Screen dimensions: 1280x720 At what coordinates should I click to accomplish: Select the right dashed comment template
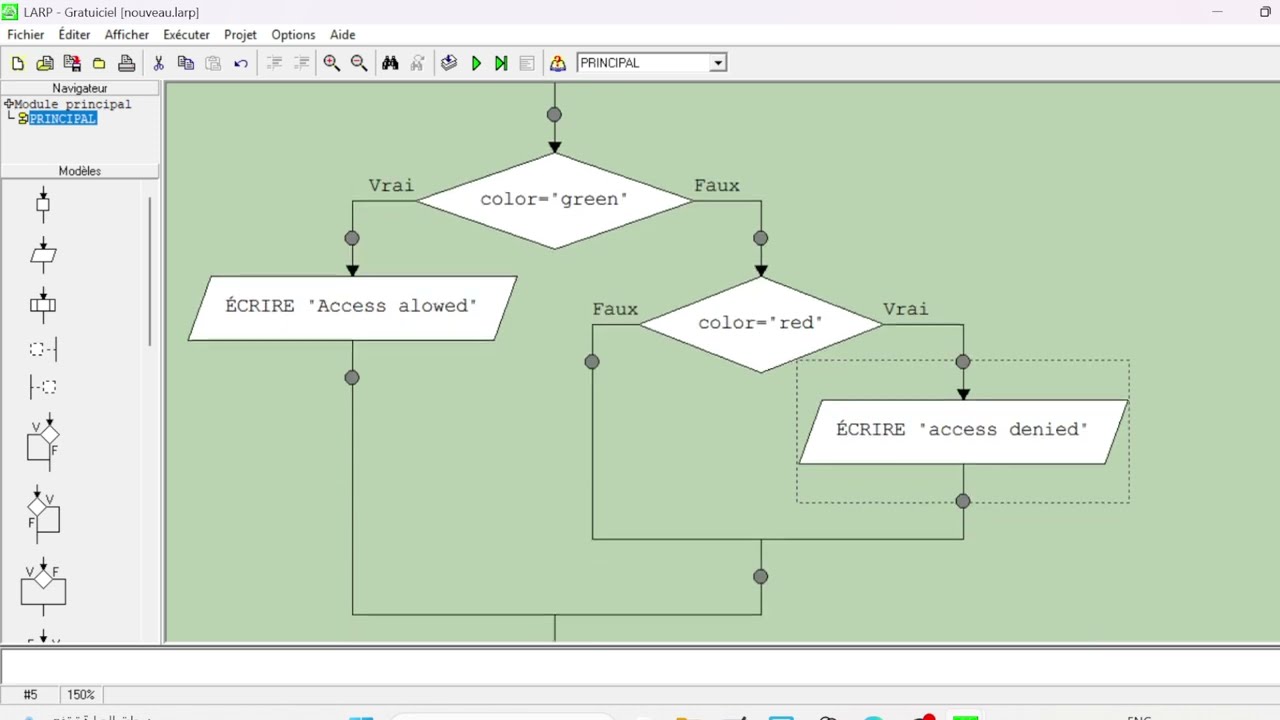click(43, 387)
